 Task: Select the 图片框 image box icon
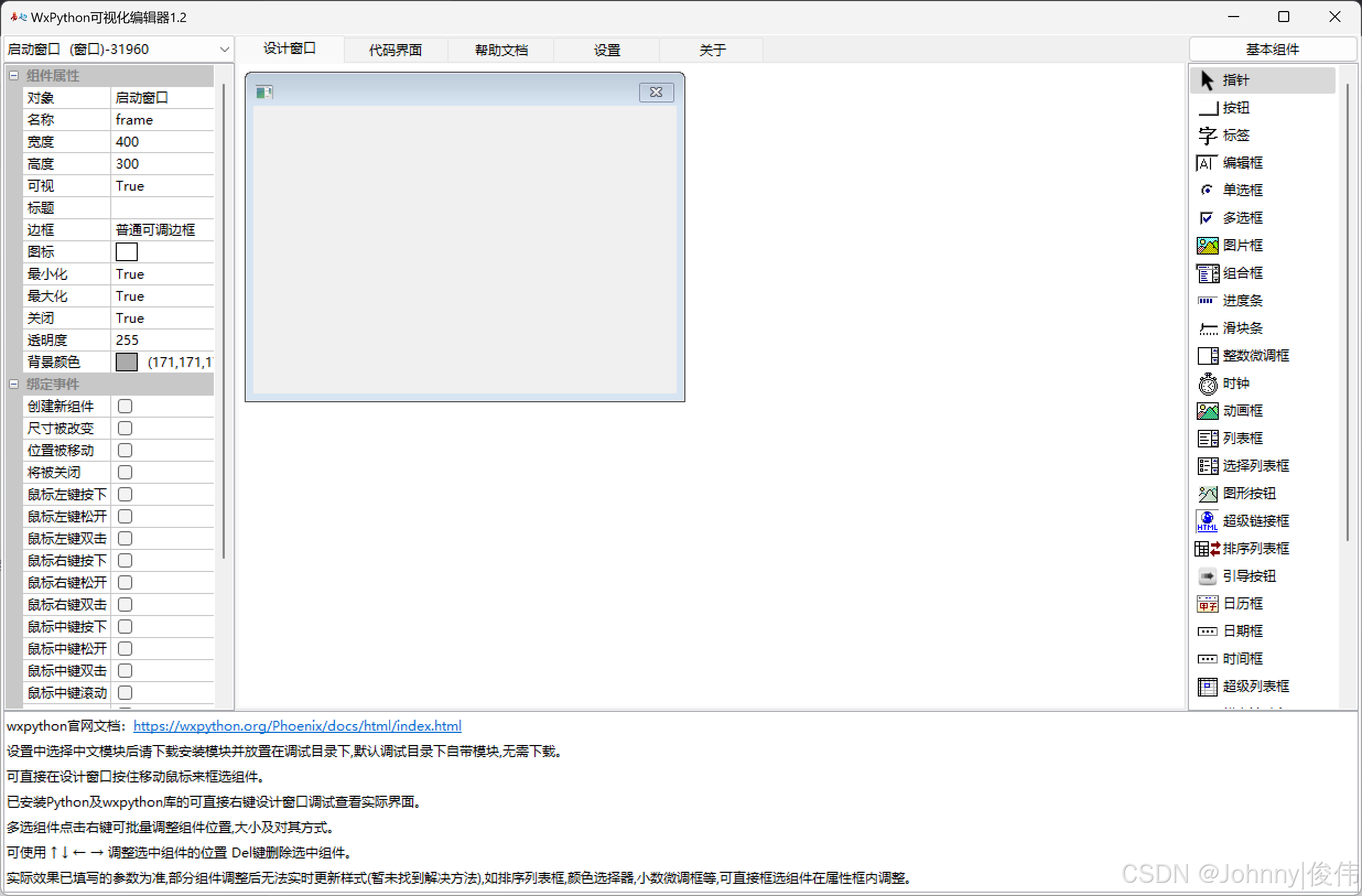click(x=1208, y=246)
